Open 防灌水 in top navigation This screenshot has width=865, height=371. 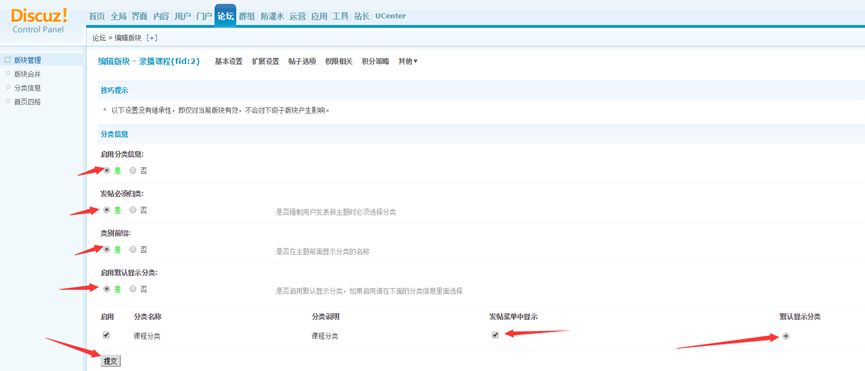coord(272,17)
